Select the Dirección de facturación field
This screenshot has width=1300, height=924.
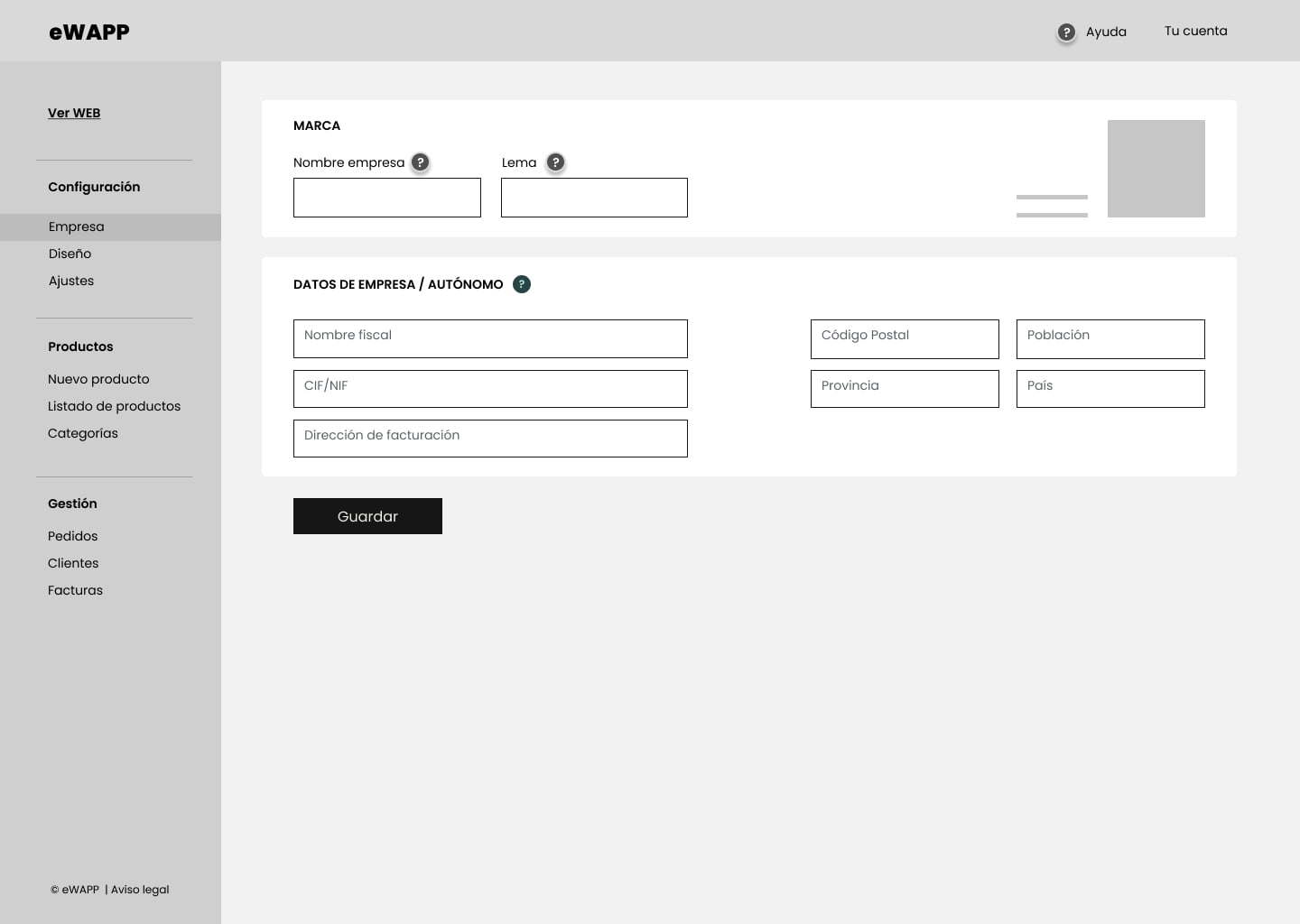pos(490,439)
